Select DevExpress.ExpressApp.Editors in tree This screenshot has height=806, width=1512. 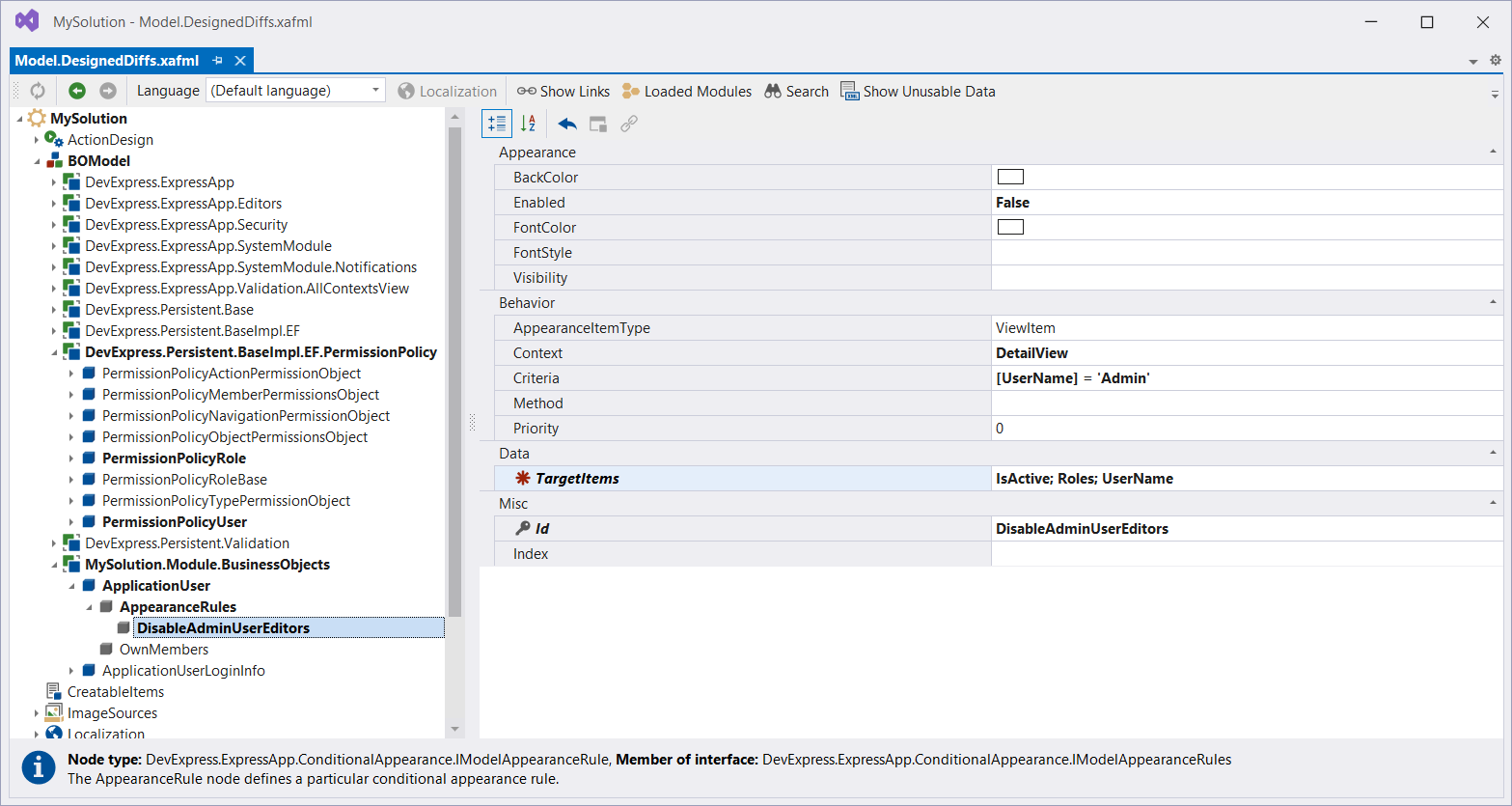[183, 204]
